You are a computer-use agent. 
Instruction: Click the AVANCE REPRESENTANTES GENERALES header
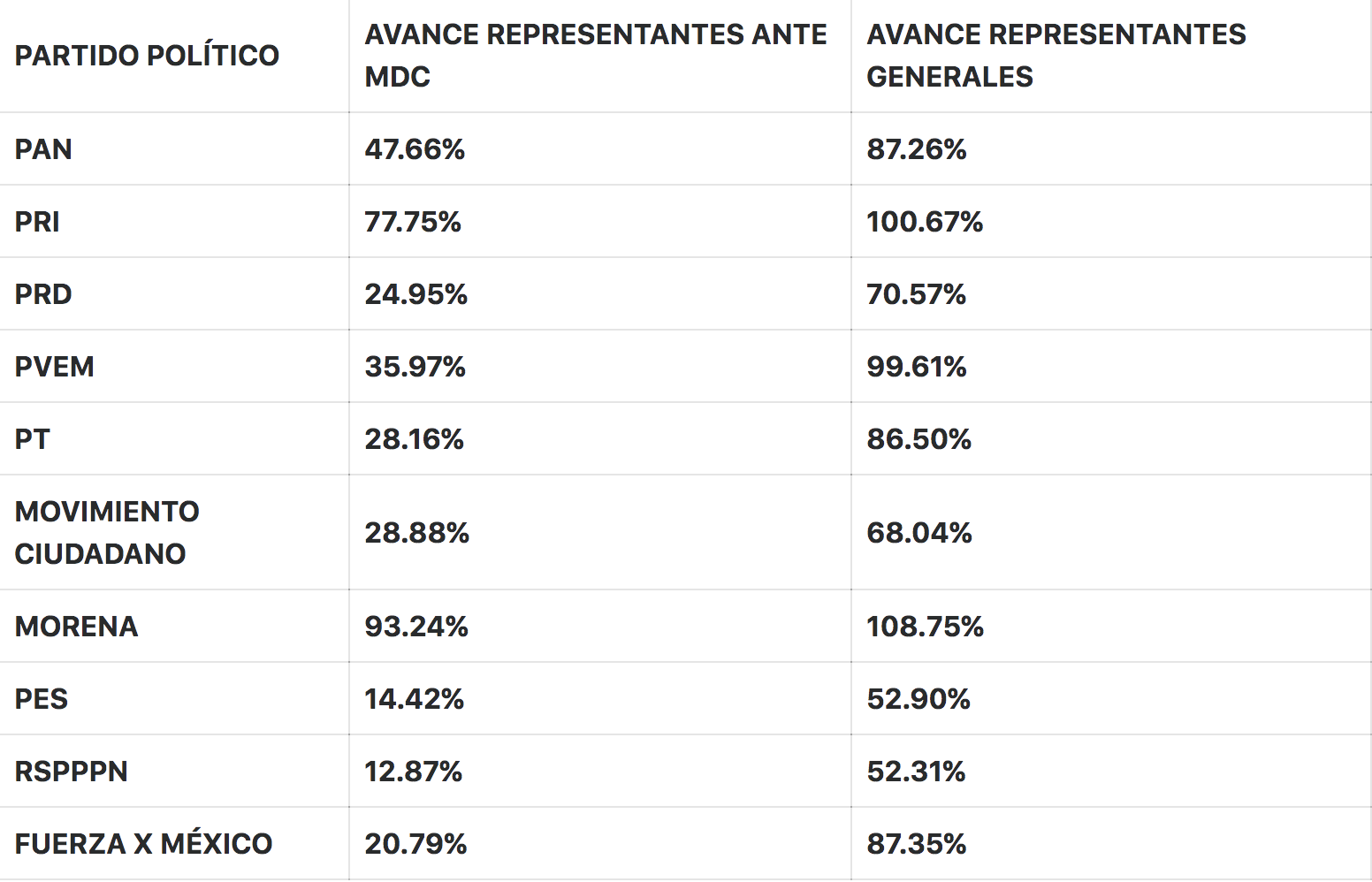pyautogui.click(x=1056, y=56)
